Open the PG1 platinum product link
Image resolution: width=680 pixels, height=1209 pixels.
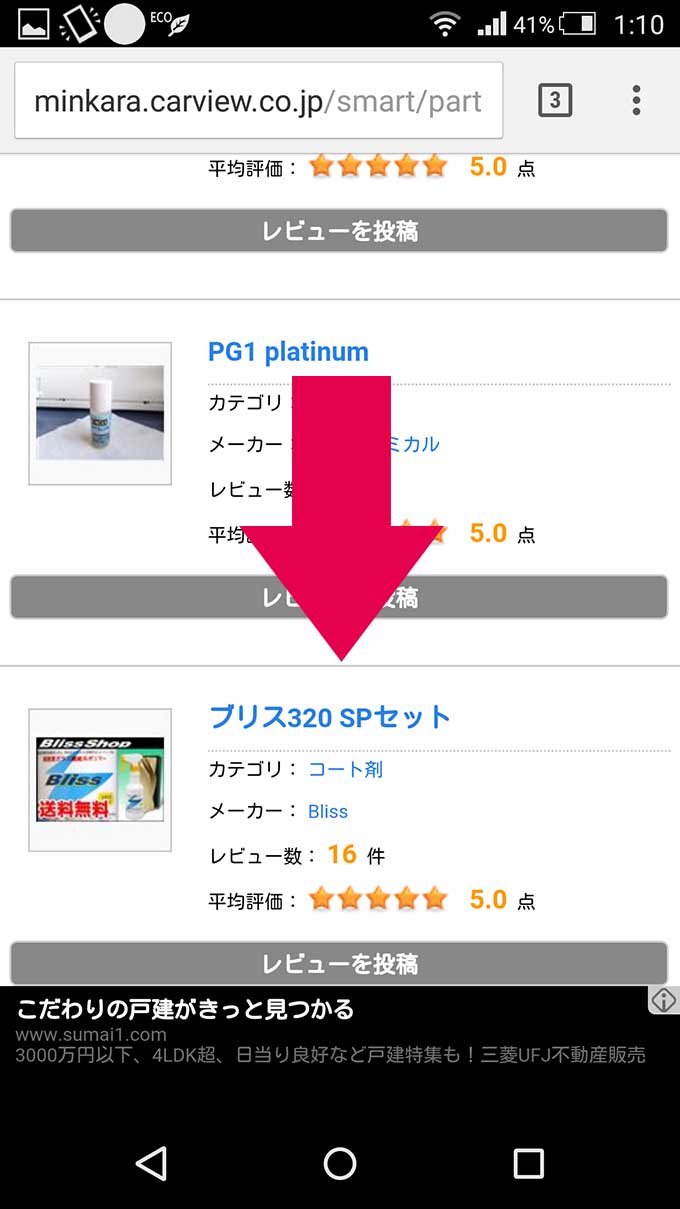288,352
